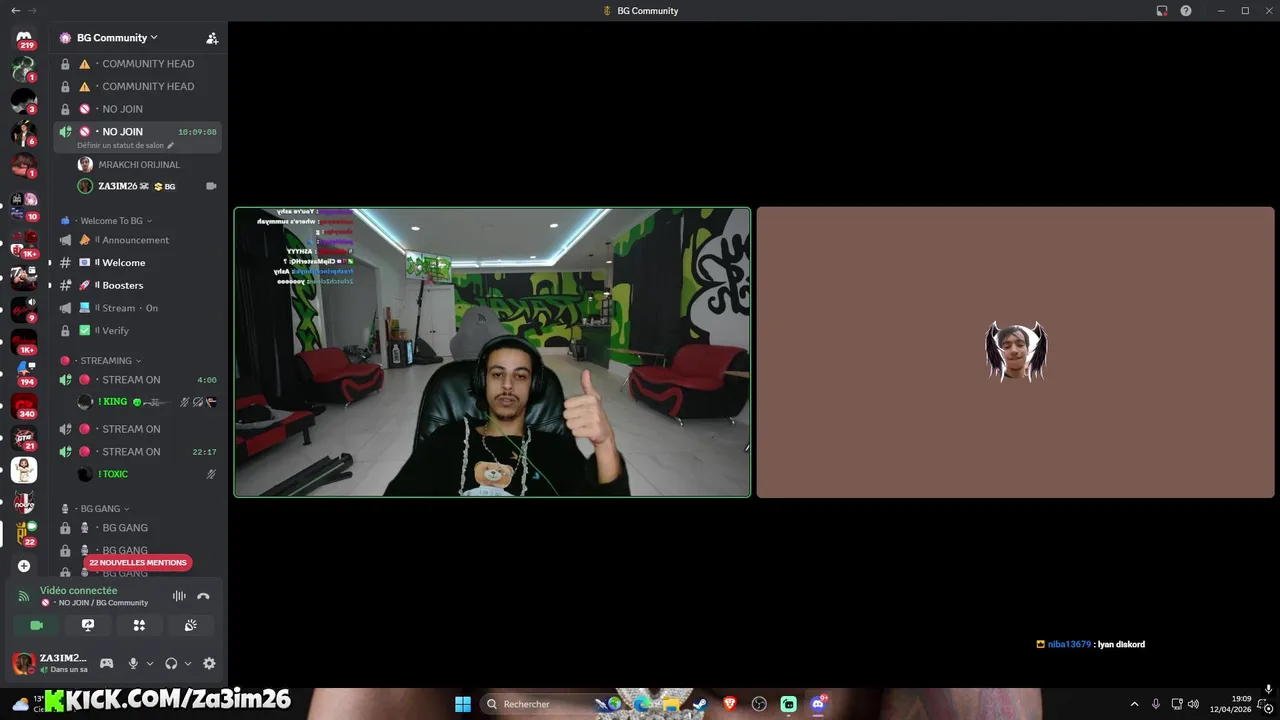1280x720 pixels.
Task: Start screen sharing with the share-screen icon
Action: click(88, 625)
